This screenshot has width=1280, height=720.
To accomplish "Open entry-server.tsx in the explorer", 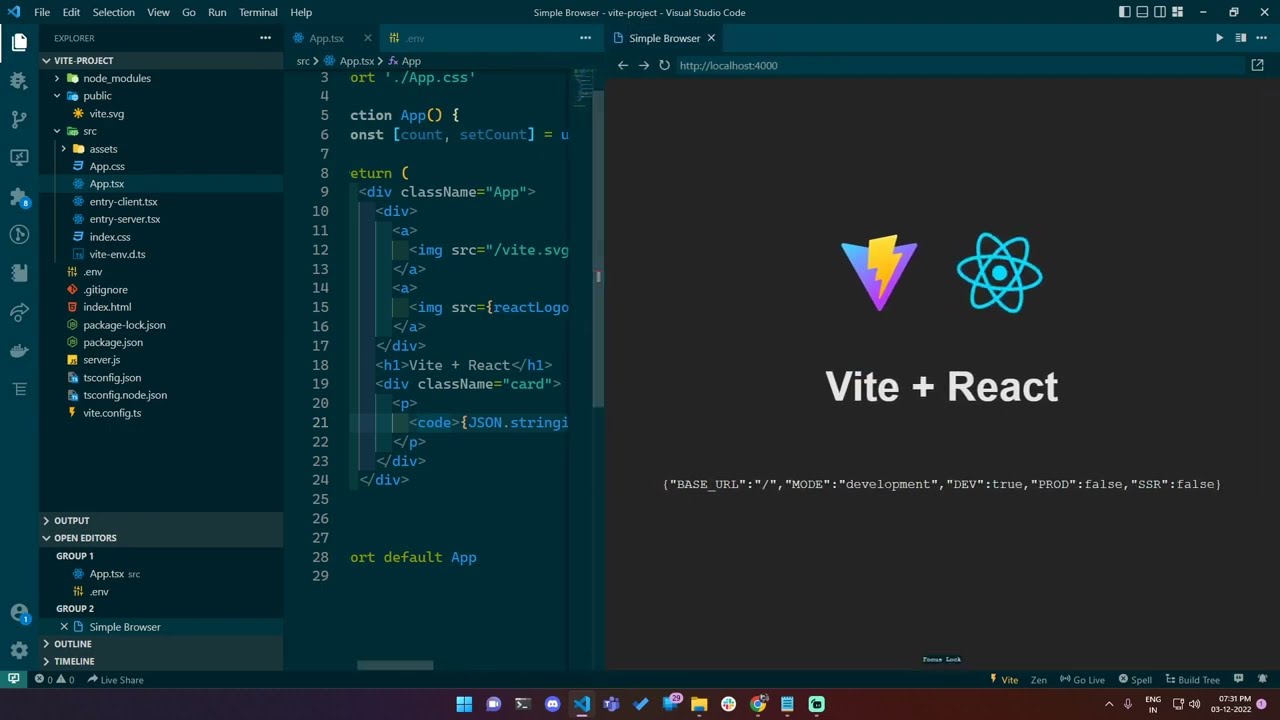I will coord(125,219).
